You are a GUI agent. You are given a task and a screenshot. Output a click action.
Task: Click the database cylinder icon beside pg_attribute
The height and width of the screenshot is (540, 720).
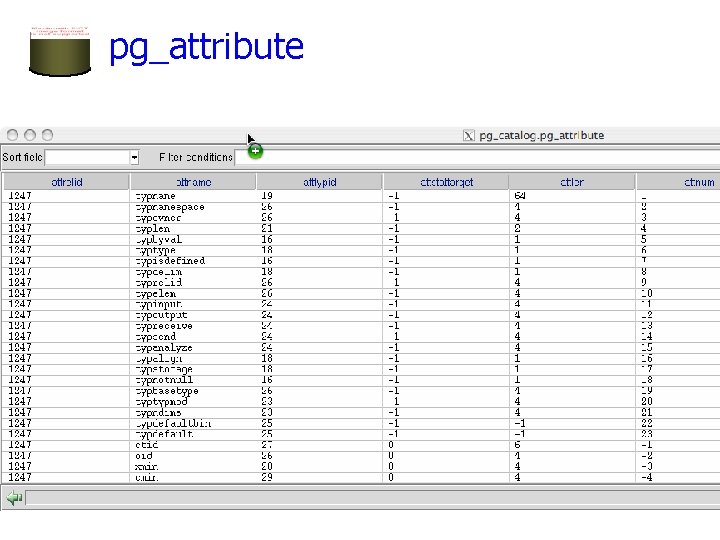60,51
